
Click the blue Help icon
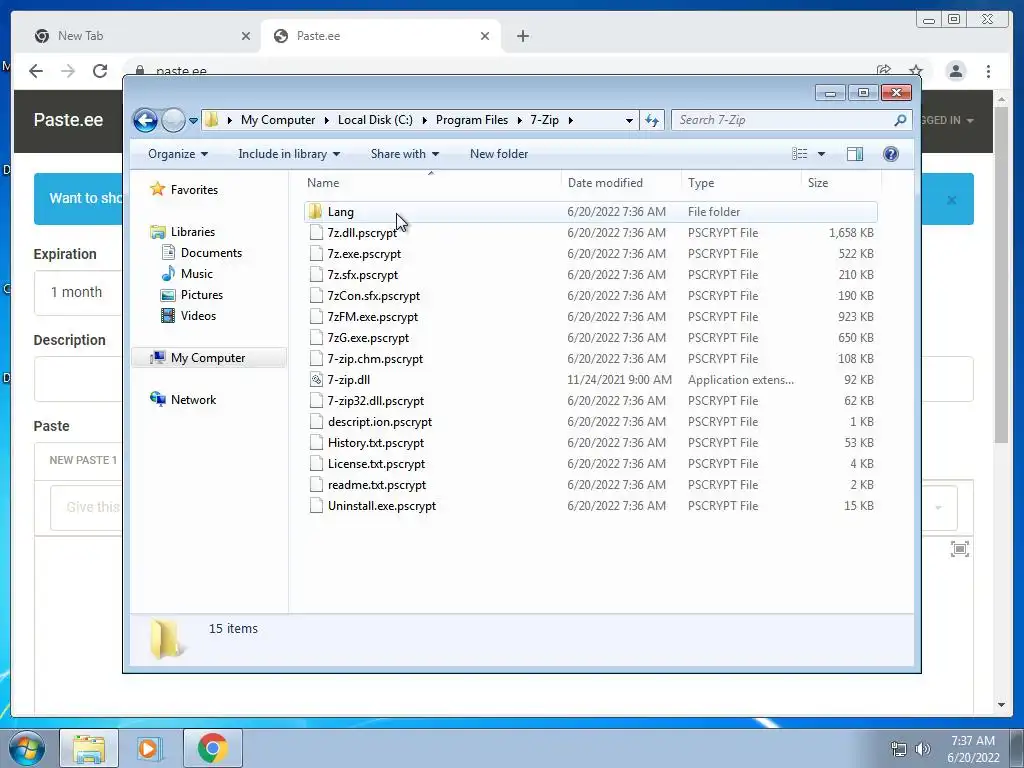(891, 154)
